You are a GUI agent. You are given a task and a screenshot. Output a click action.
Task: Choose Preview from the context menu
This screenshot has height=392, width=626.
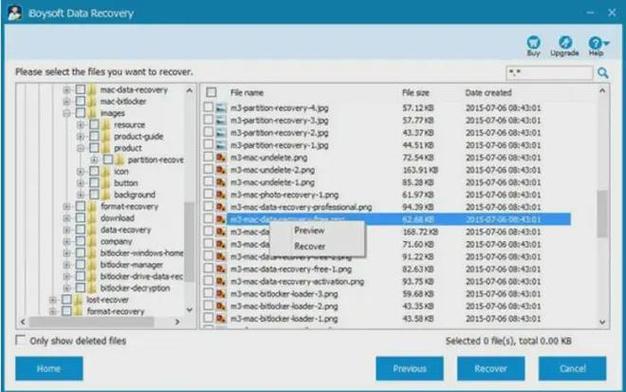(309, 231)
